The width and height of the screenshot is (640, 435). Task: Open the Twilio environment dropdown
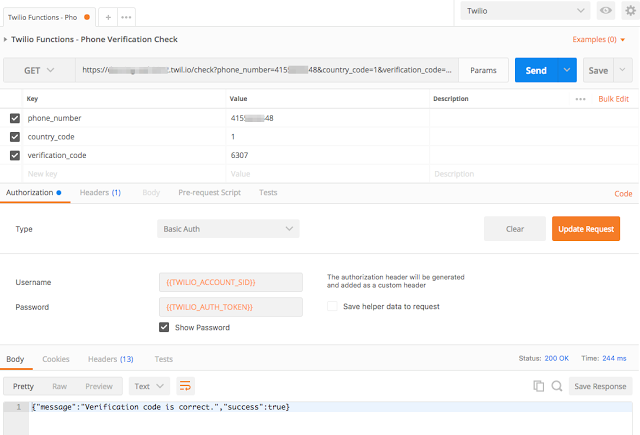click(525, 11)
